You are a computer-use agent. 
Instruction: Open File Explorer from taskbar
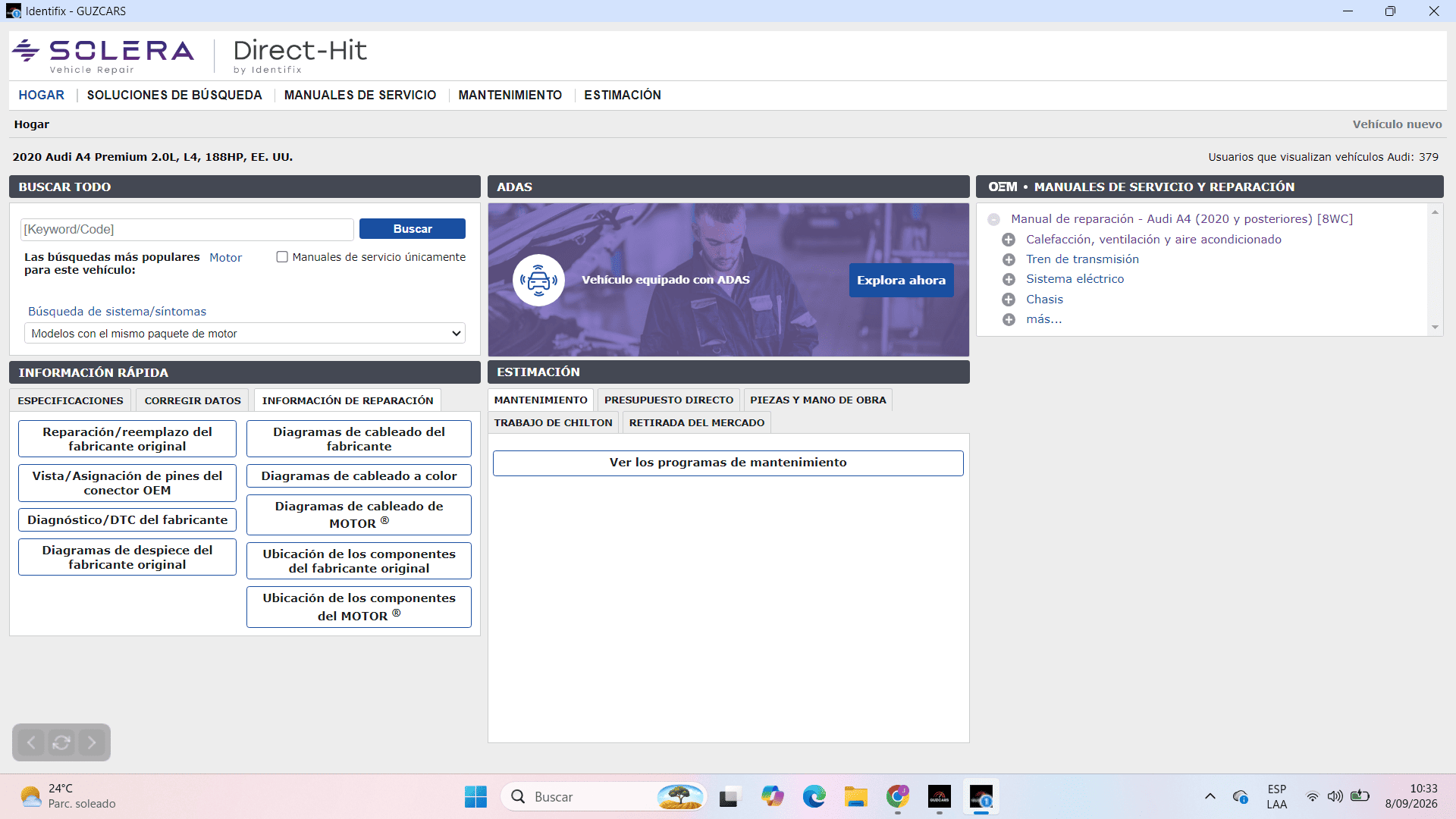pyautogui.click(x=856, y=797)
